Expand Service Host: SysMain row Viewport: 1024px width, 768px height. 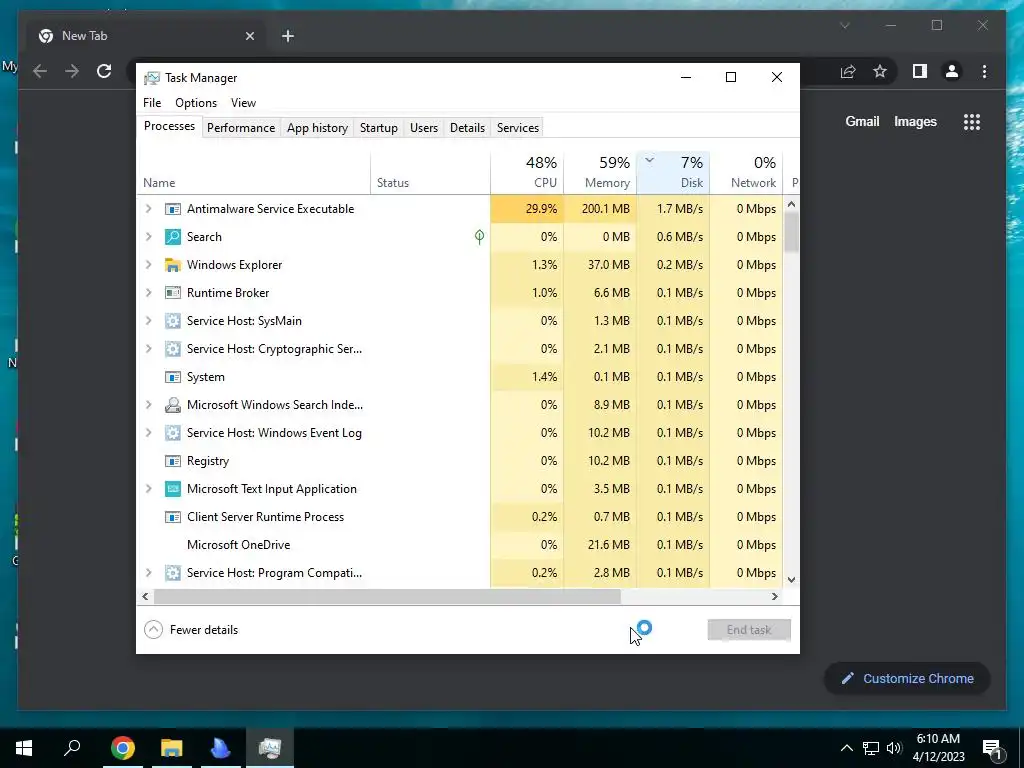click(149, 321)
